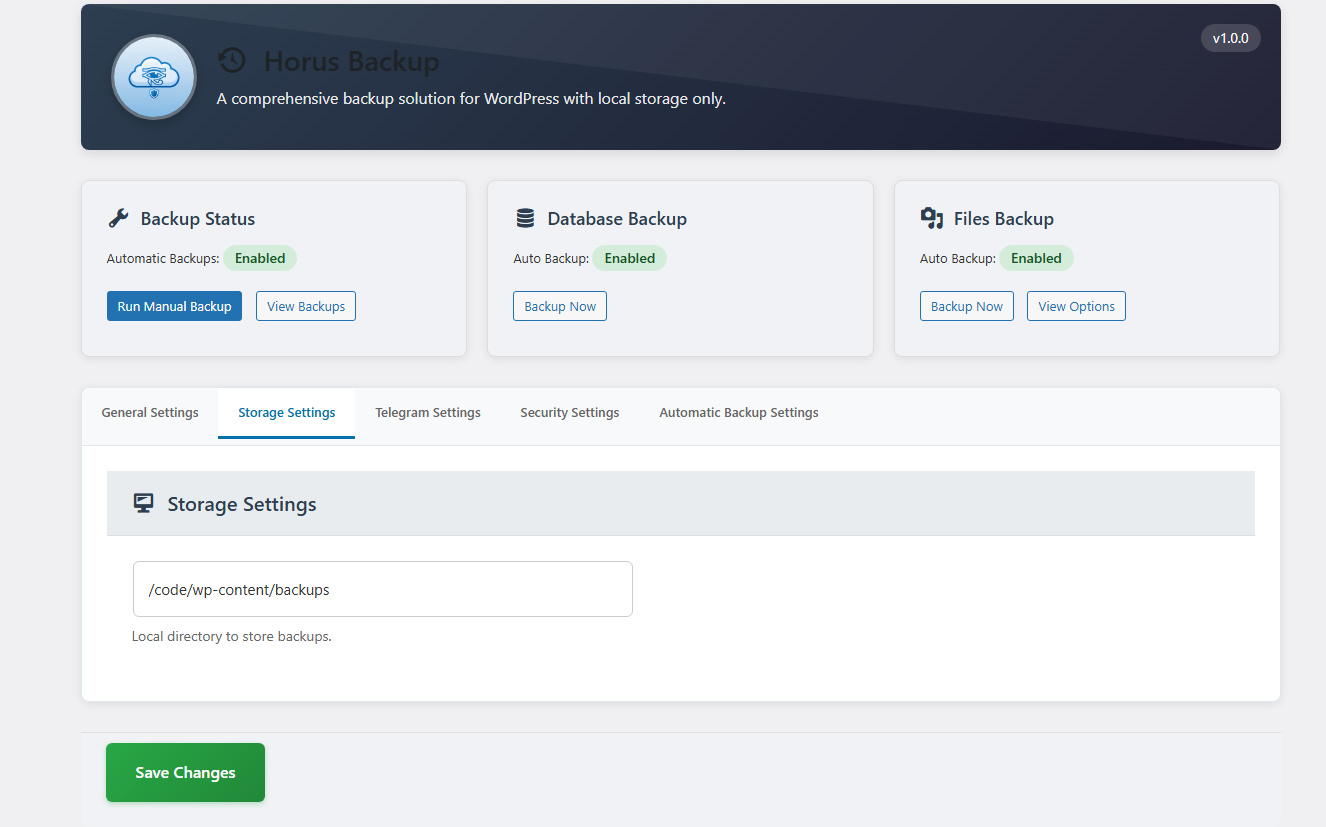Focus the backup directory path field
Image resolution: width=1326 pixels, height=827 pixels.
click(383, 589)
